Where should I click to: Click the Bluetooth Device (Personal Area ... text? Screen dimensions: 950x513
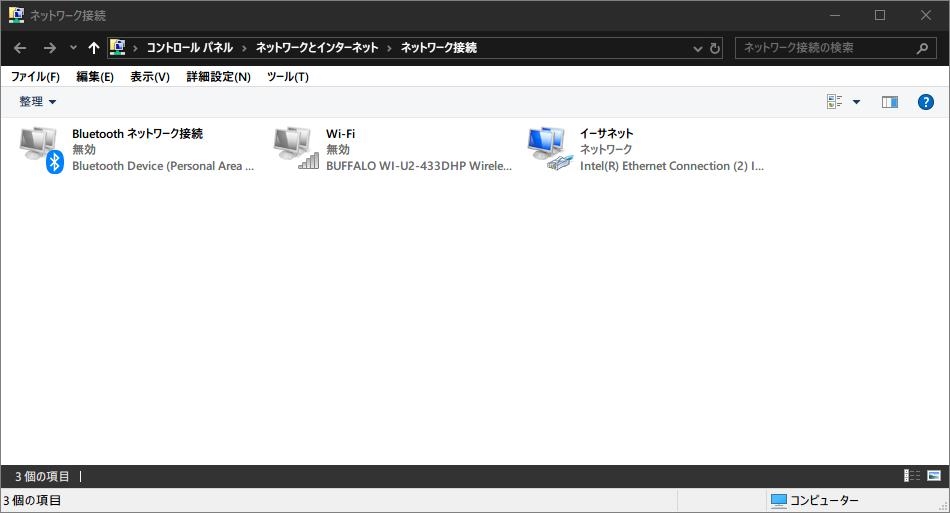[163, 166]
